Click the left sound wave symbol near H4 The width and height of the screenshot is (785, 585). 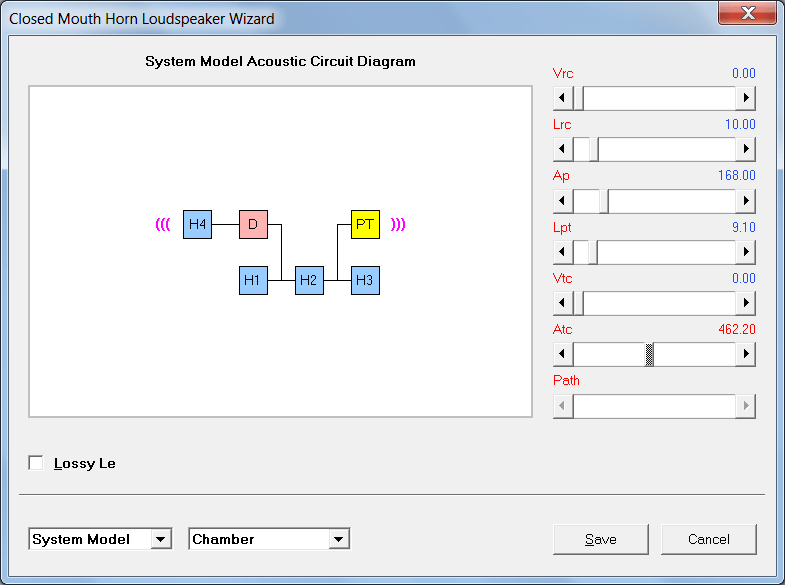coord(163,224)
